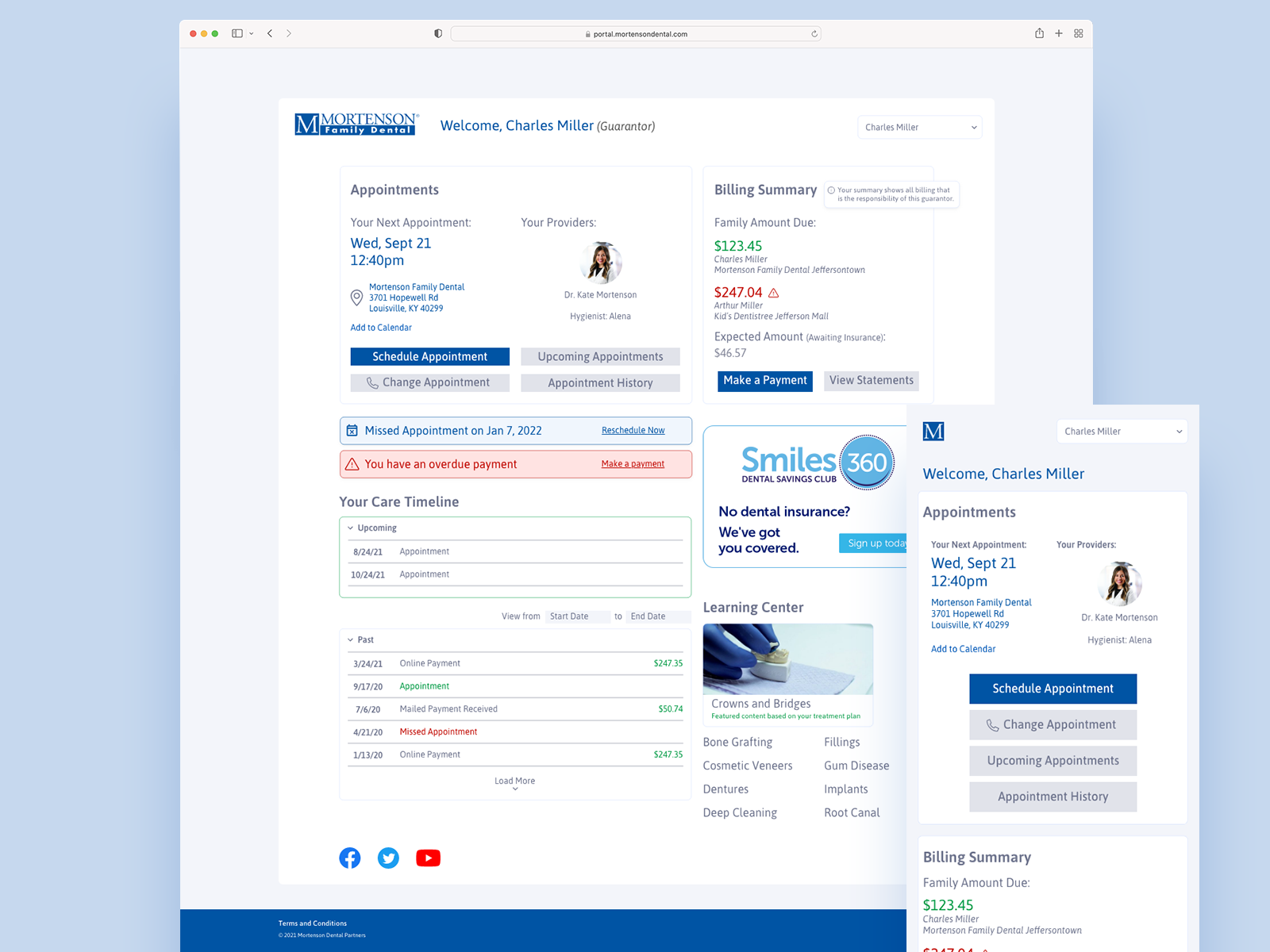Viewport: 1270px width, 952px height.
Task: Open Terms and Conditions in footer
Action: click(x=313, y=923)
